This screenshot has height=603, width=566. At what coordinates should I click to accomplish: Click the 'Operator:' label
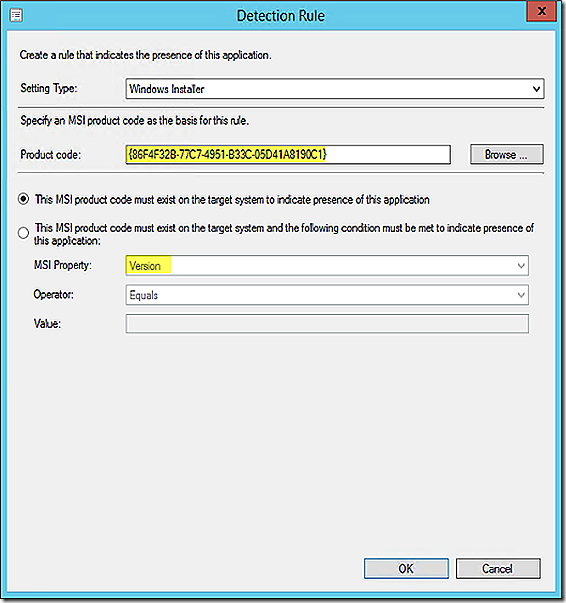53,295
